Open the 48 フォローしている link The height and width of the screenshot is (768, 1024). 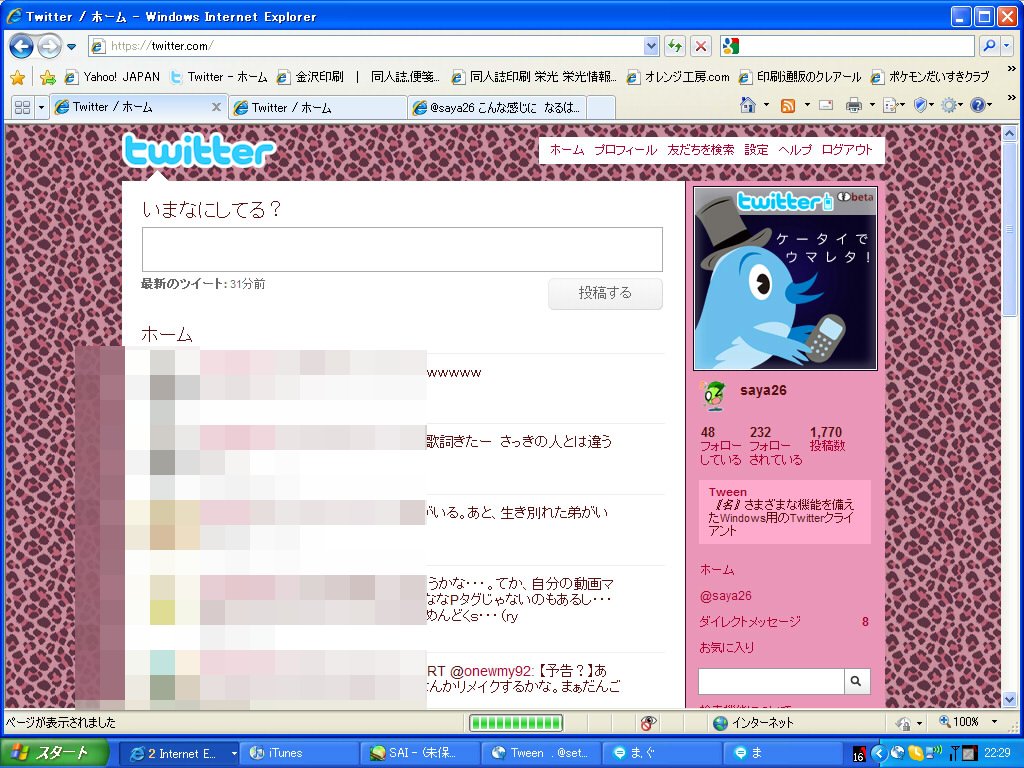pyautogui.click(x=720, y=446)
